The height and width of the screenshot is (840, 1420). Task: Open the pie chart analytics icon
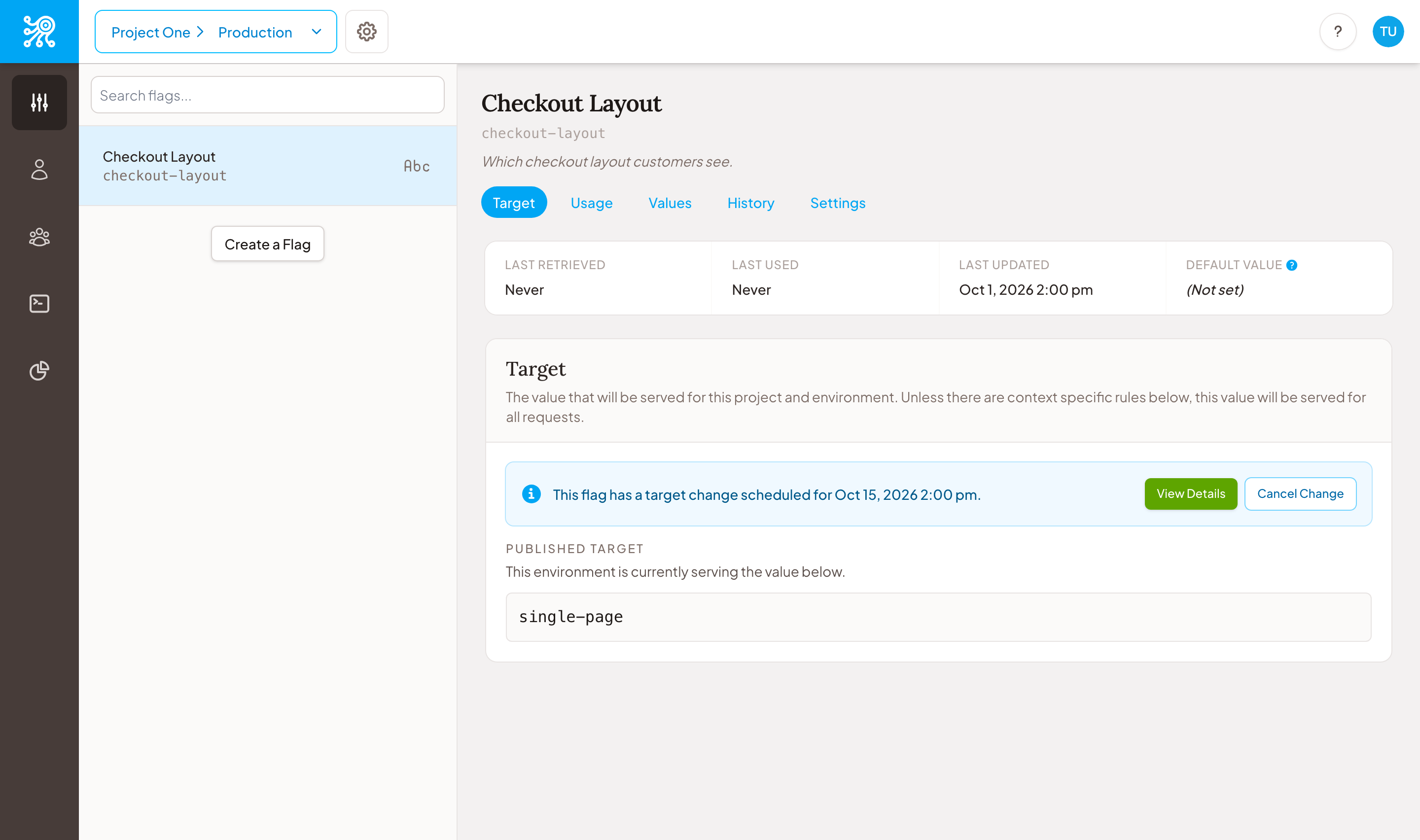click(39, 371)
